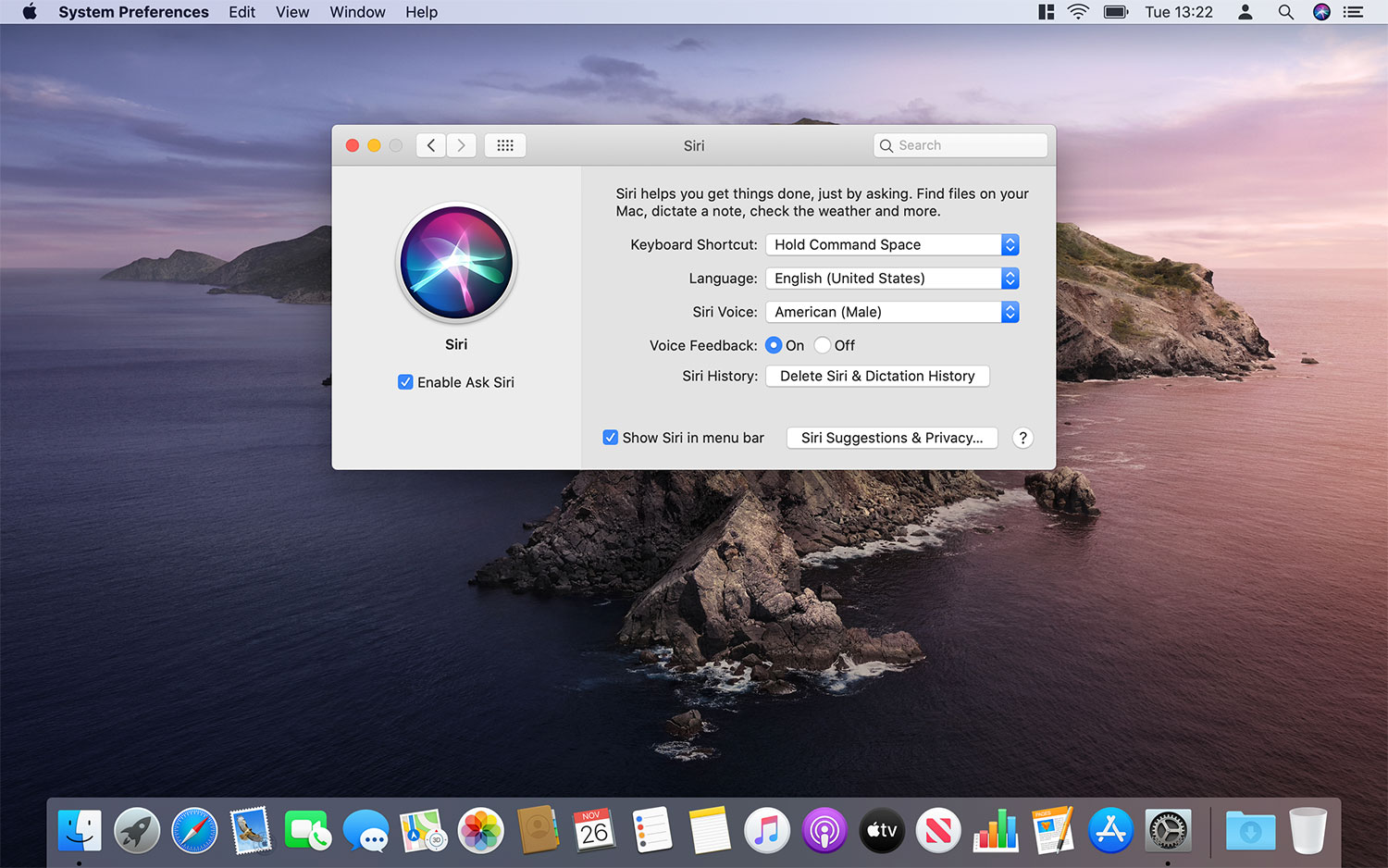Open Spotlight search magnifier in menu bar

point(1285,12)
